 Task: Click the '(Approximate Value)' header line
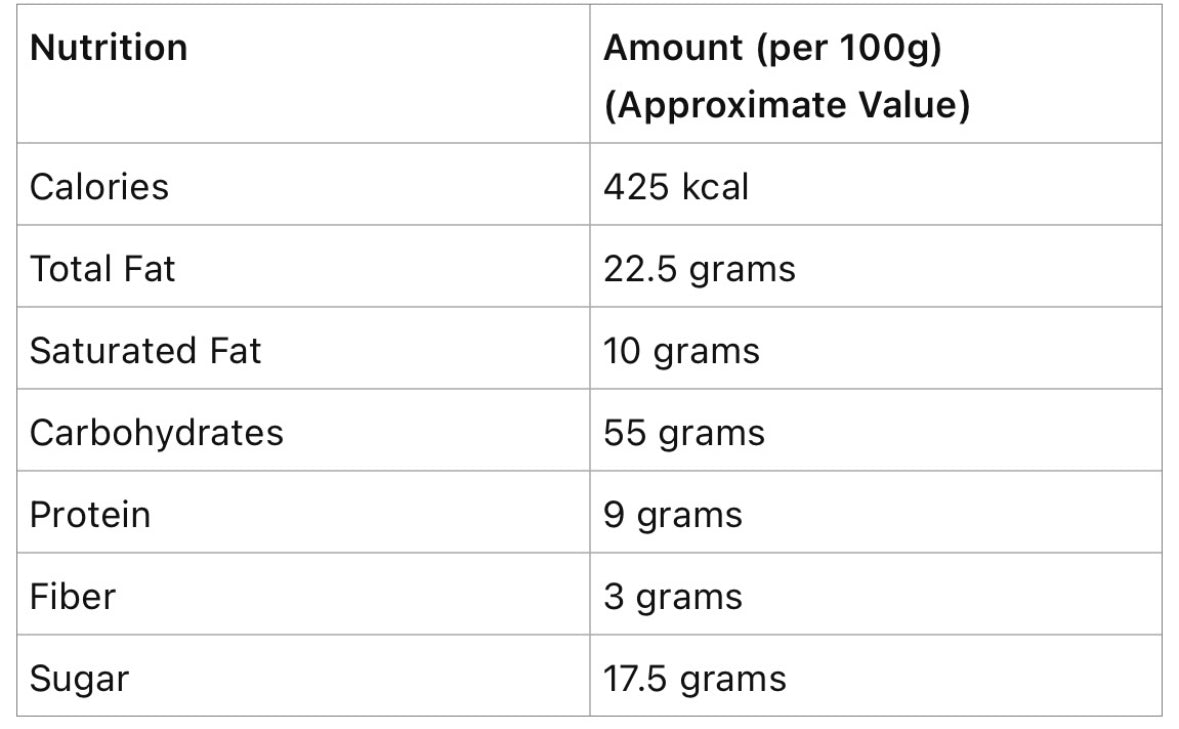point(786,105)
